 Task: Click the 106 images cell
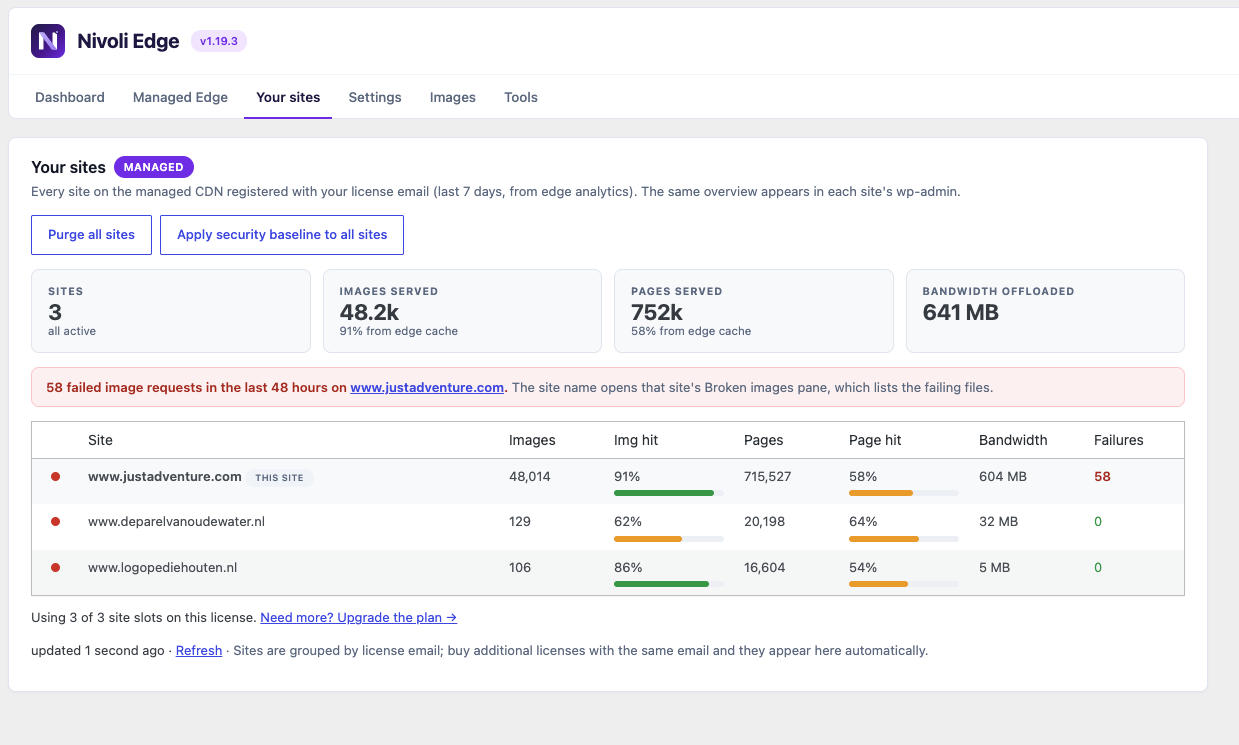click(520, 567)
